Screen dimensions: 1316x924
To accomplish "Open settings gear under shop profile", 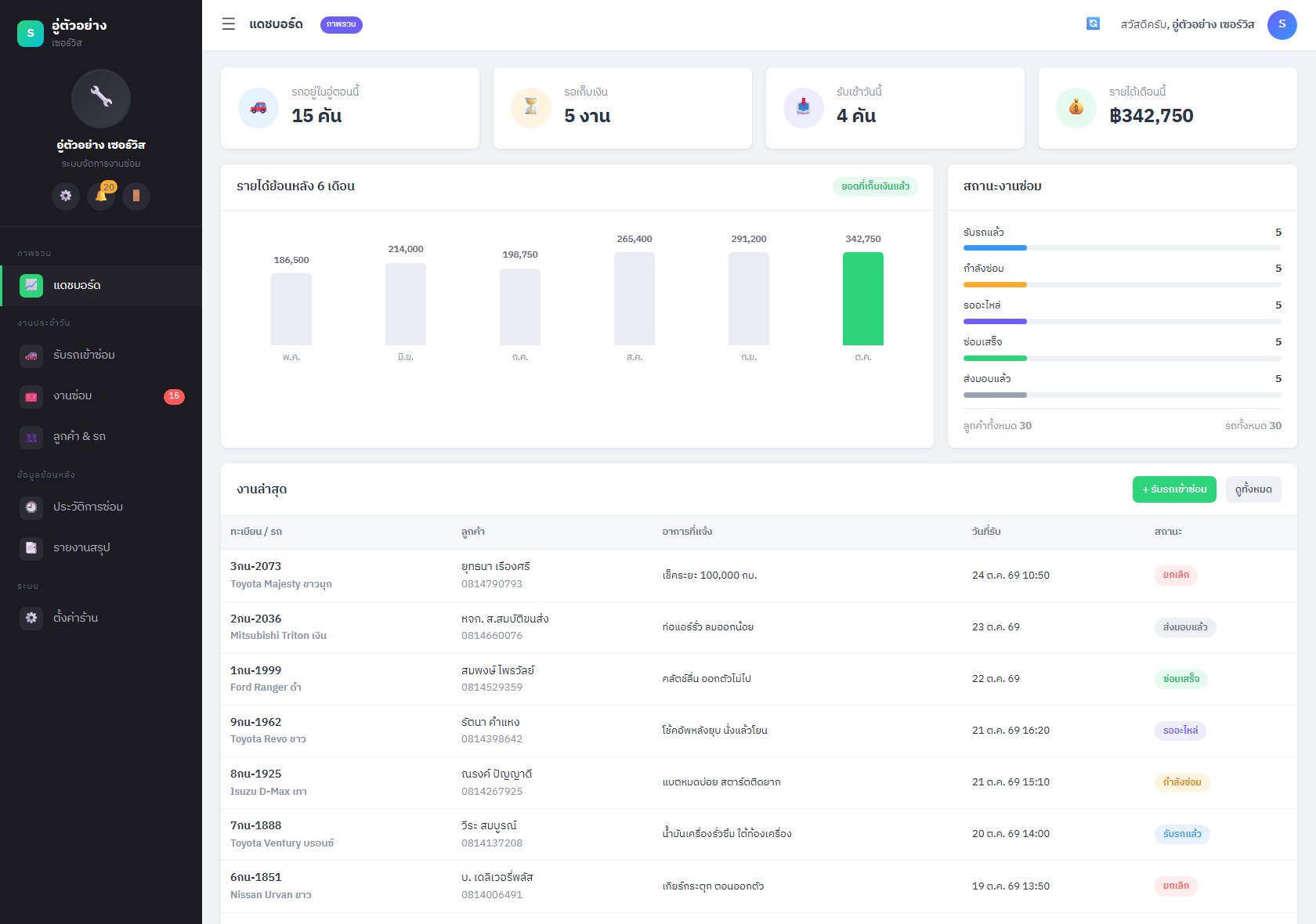I will click(x=66, y=196).
